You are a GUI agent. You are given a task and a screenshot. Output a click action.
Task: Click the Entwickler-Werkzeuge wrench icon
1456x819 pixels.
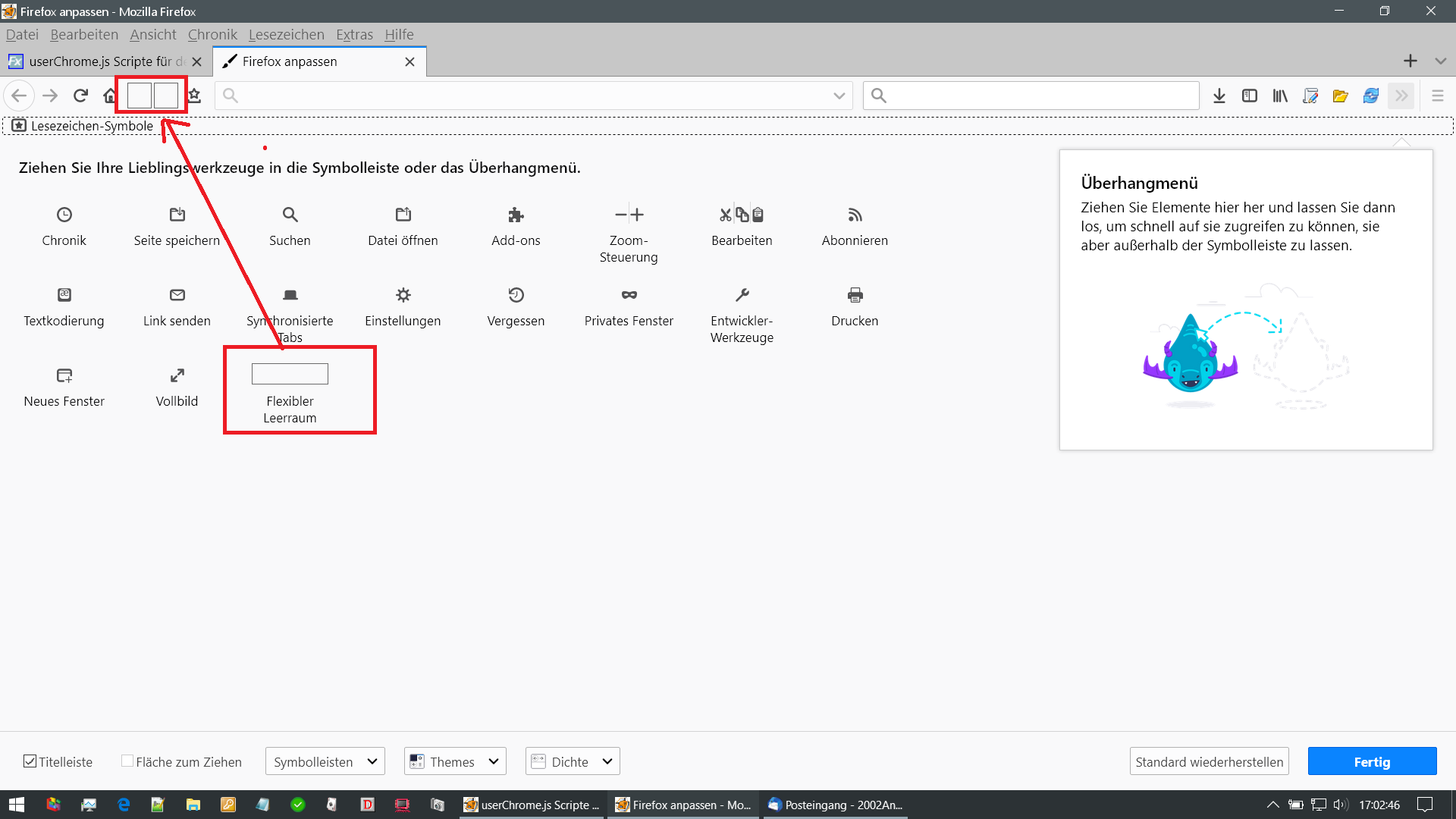742,295
